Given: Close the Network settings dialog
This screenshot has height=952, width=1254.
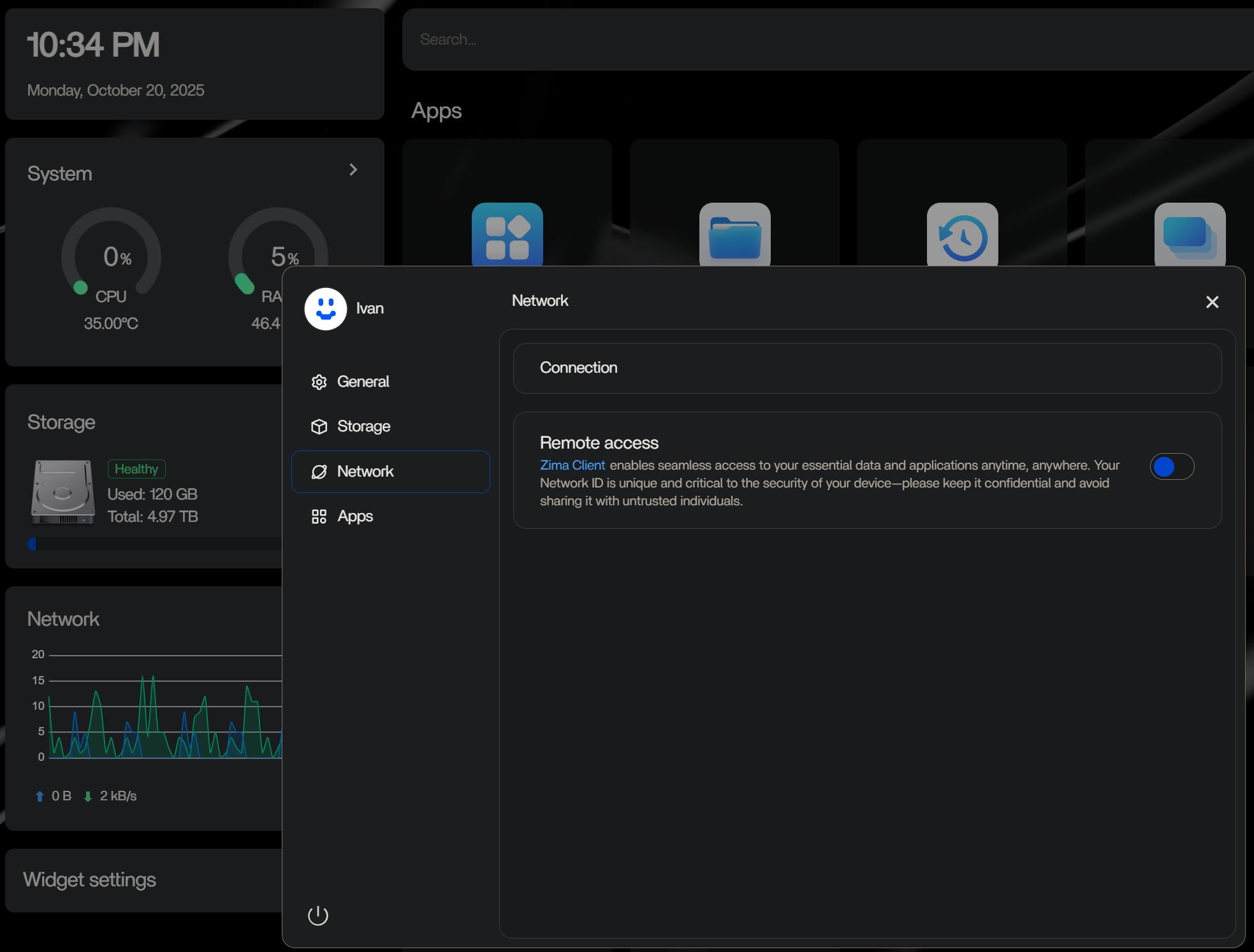Looking at the screenshot, I should pyautogui.click(x=1212, y=302).
